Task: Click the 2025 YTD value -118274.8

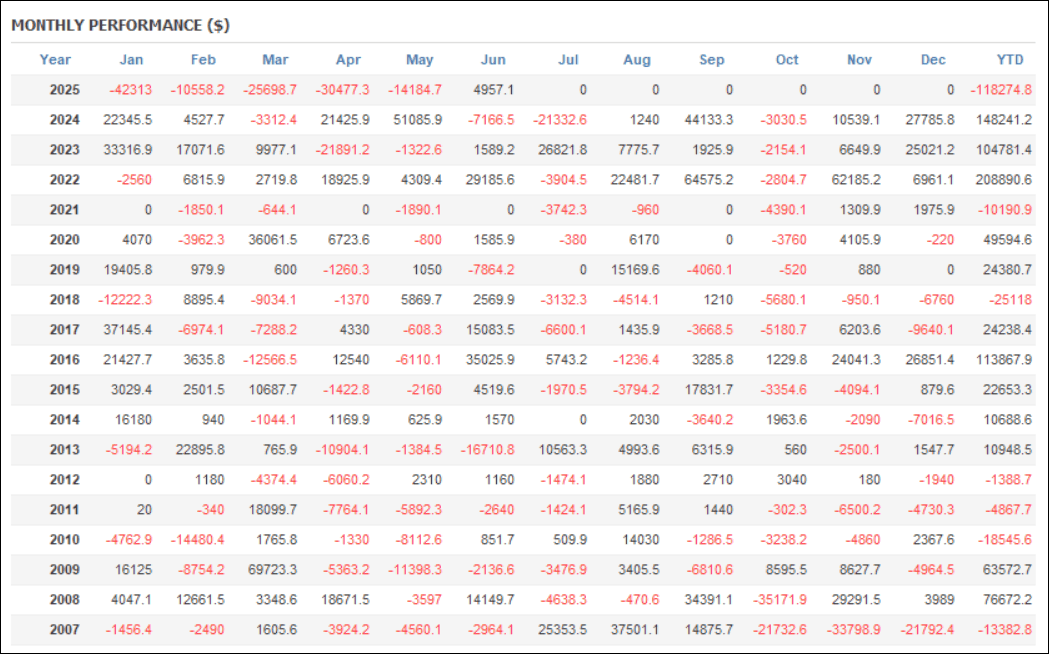Action: coord(1001,90)
